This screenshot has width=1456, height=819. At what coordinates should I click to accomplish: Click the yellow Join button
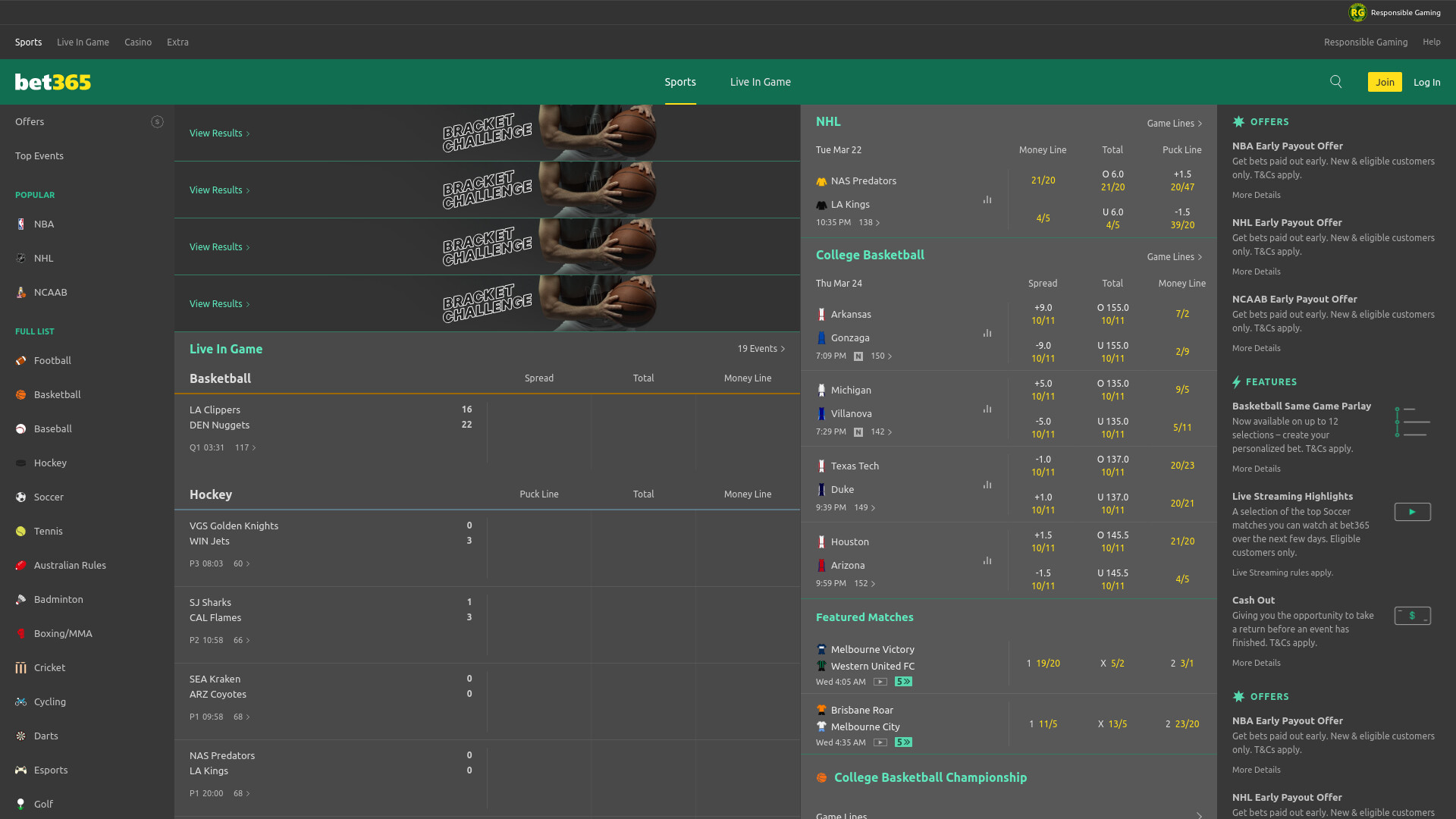coord(1385,82)
